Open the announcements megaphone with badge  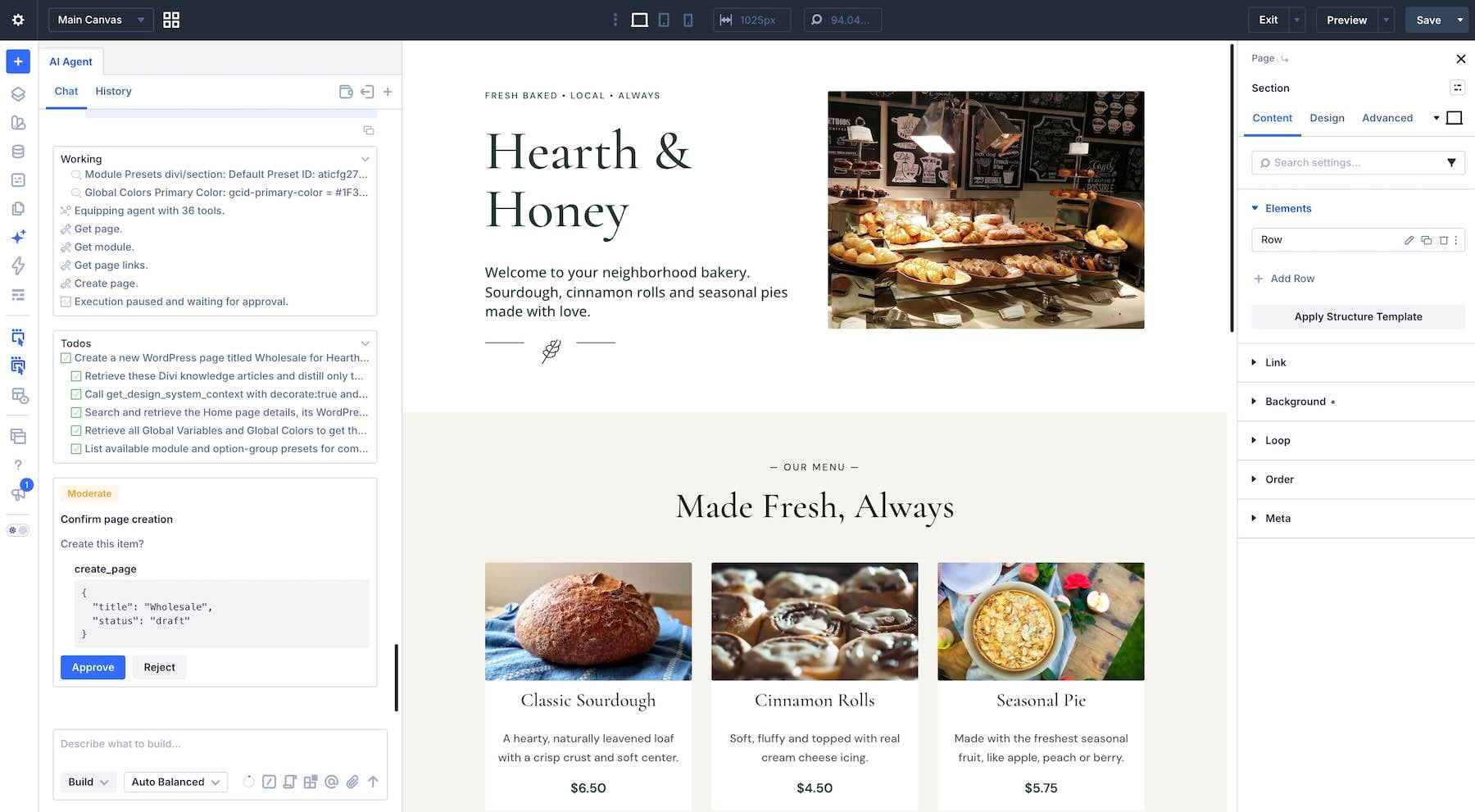coord(20,492)
